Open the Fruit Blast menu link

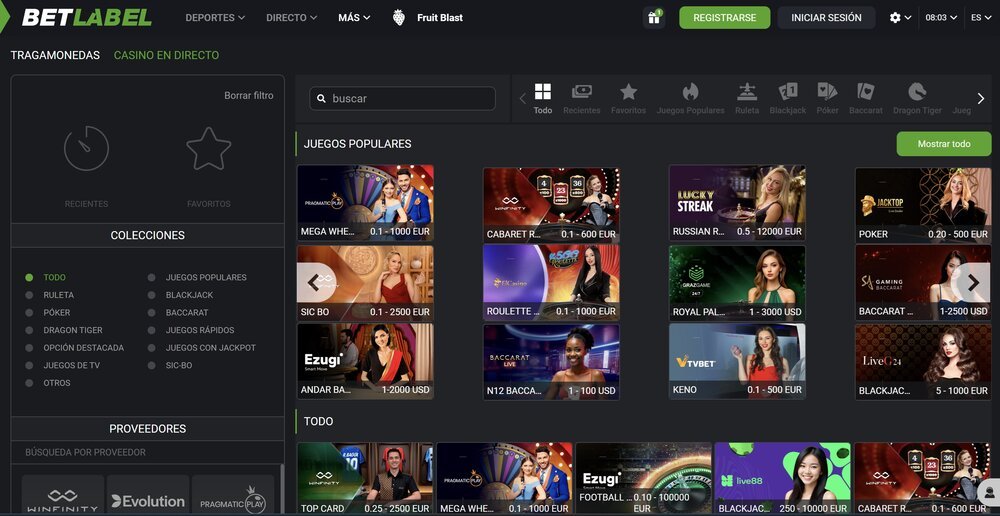(x=440, y=18)
